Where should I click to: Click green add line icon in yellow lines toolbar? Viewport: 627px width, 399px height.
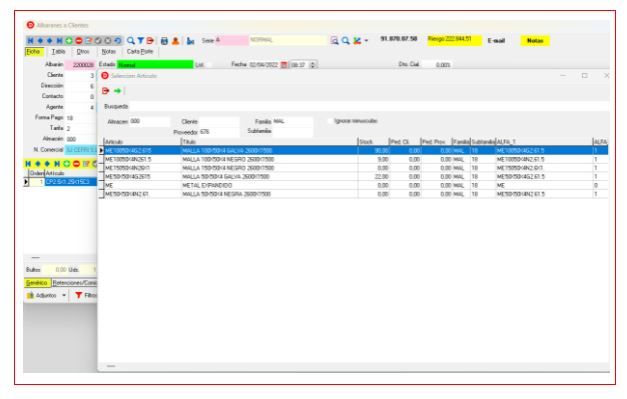coord(67,164)
